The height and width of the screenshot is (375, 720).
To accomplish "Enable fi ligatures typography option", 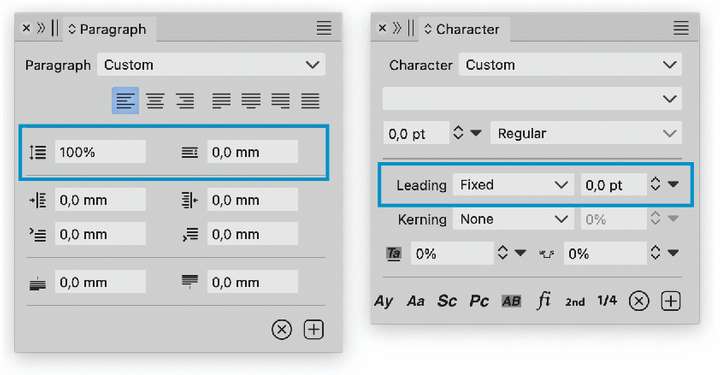I will [544, 301].
